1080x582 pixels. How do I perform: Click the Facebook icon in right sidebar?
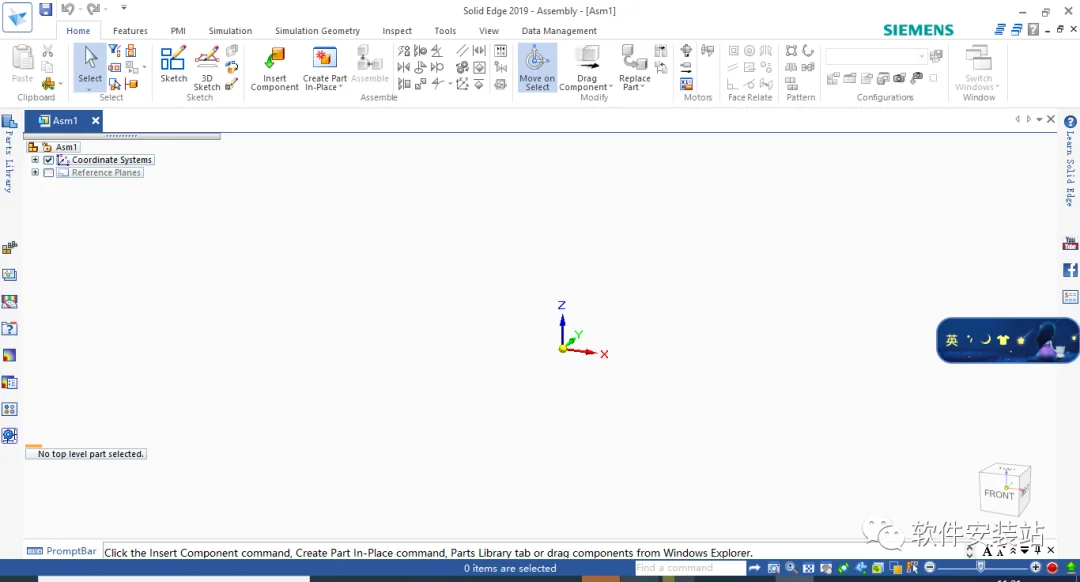tap(1070, 270)
